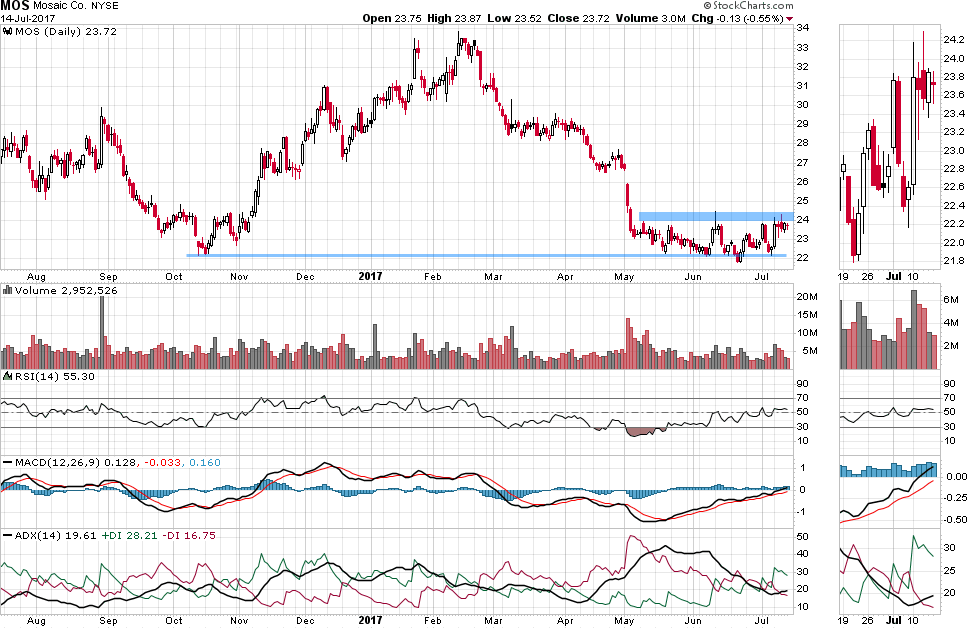Viewport: 967px width, 628px height.
Task: Click the '14-Jul-2017' chart date
Action: coord(28,18)
